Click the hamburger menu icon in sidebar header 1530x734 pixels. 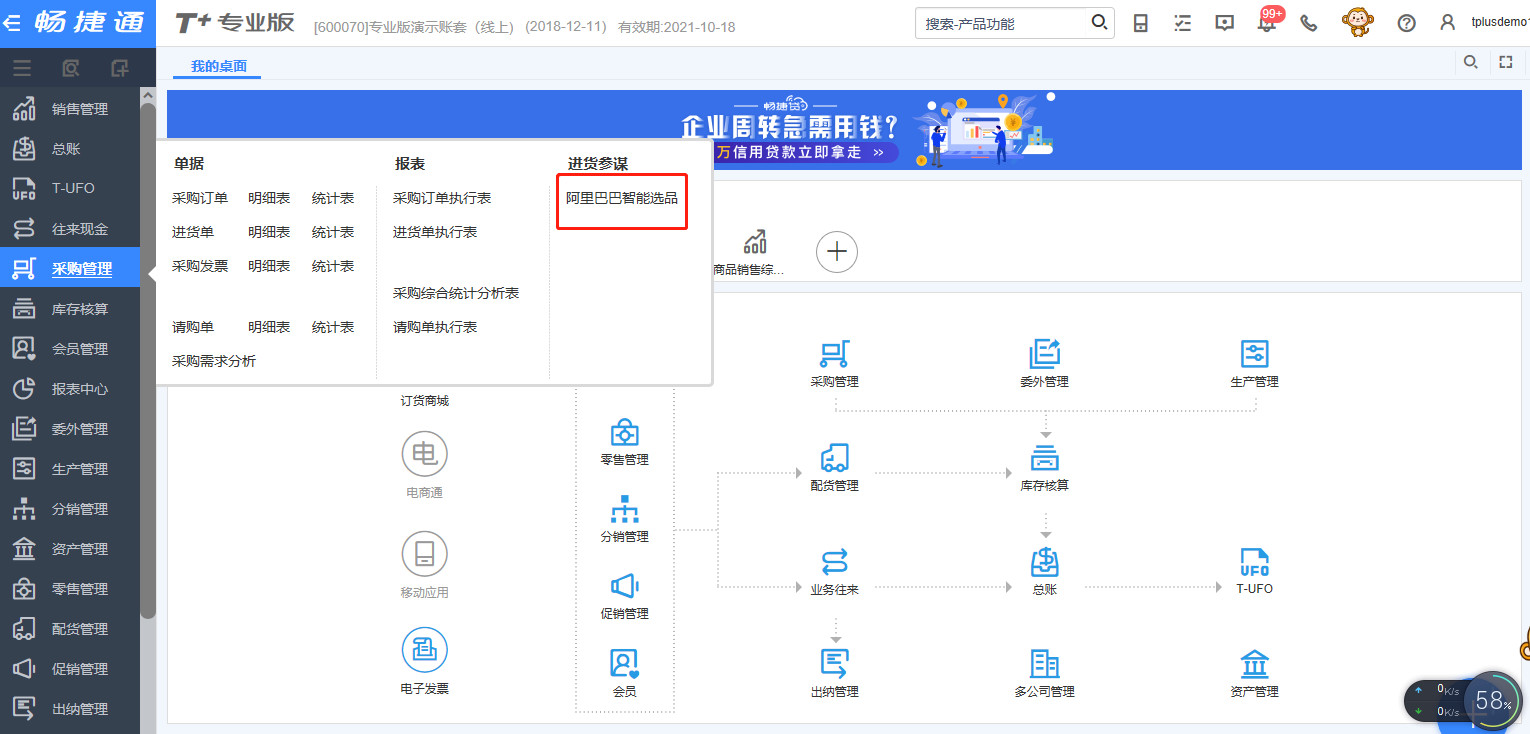[x=22, y=68]
